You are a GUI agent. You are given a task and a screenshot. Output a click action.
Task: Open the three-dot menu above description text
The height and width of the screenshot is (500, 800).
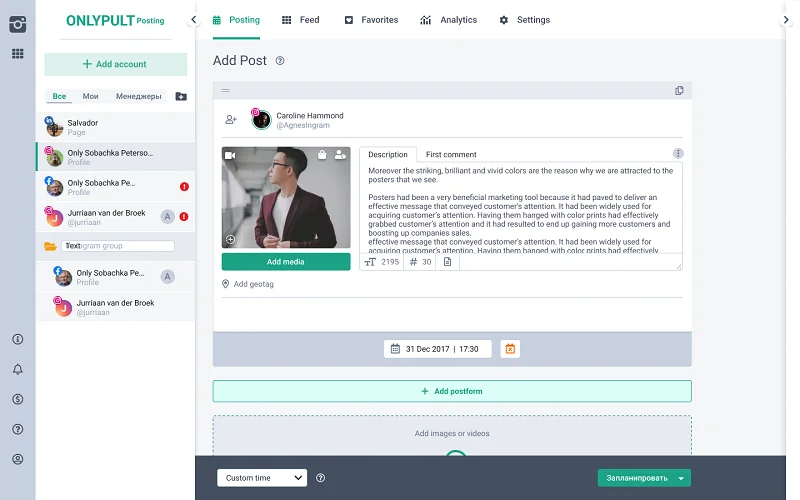click(678, 154)
